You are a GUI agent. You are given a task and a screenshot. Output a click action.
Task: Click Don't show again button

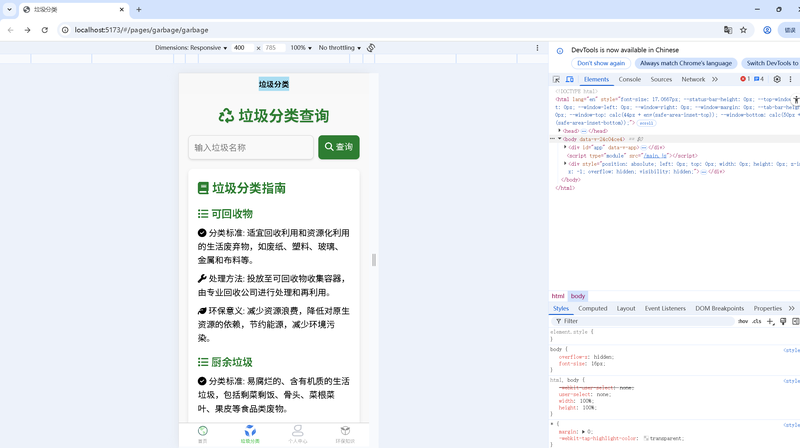[x=601, y=63]
